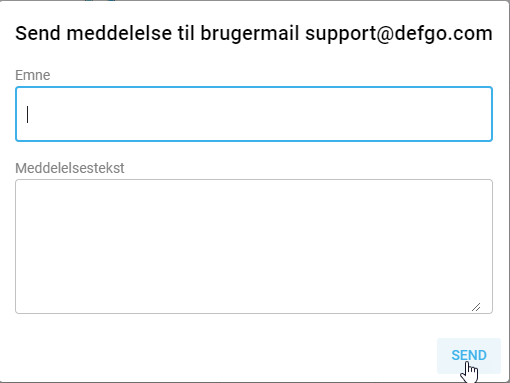Click the ".com" ending of the email address
The width and height of the screenshot is (510, 383).
[x=470, y=34]
